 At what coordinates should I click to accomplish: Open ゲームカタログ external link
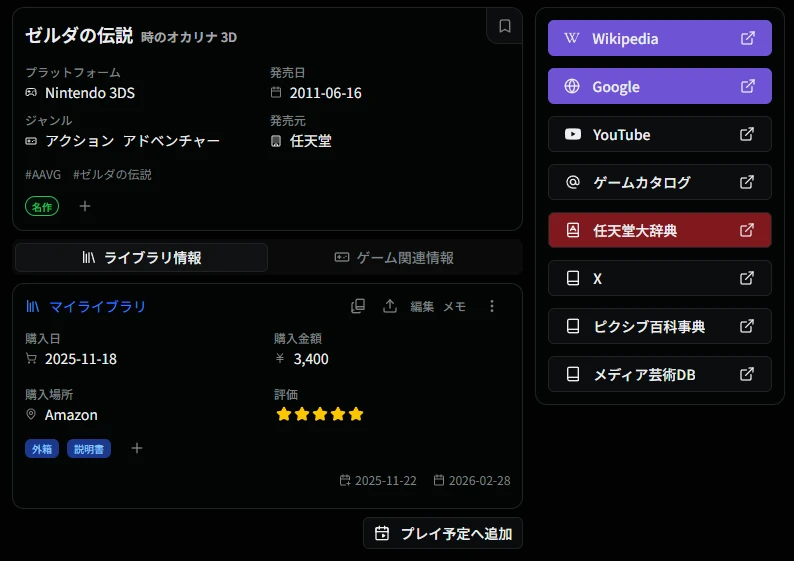[x=659, y=182]
